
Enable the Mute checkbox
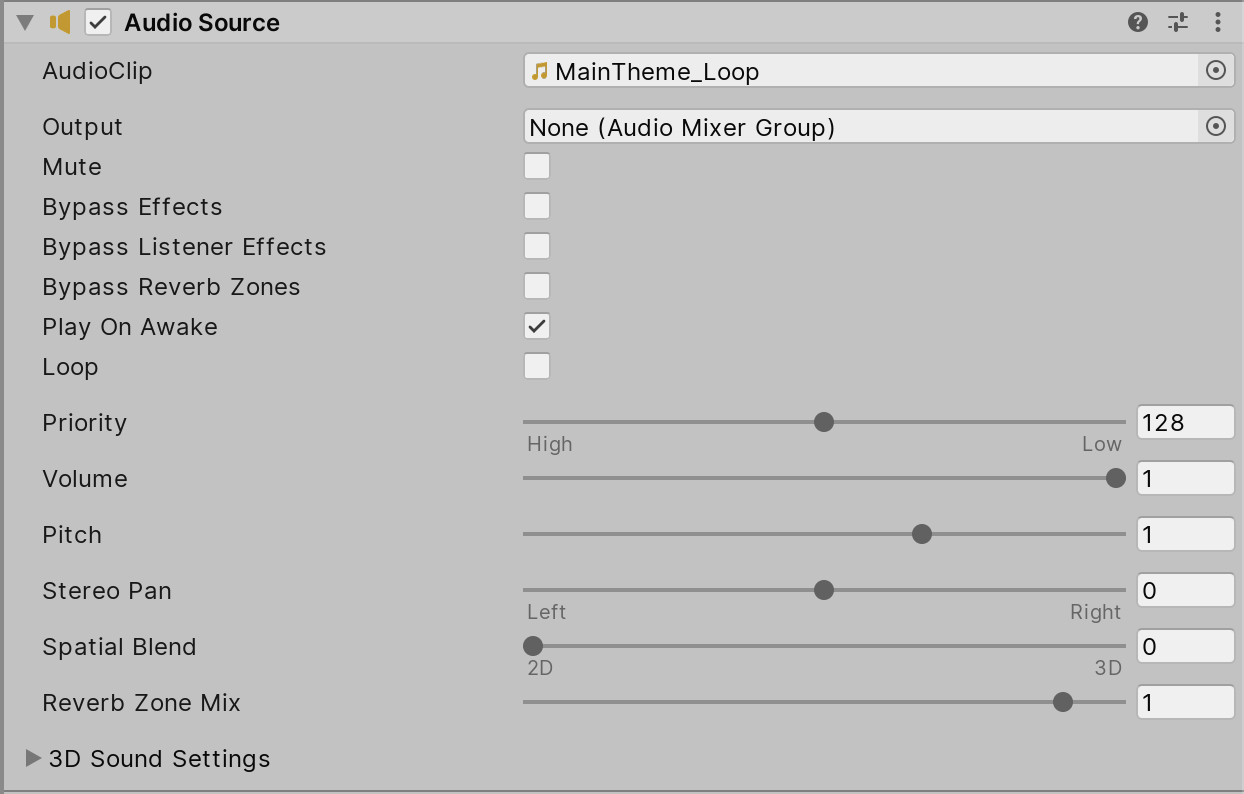pos(537,166)
